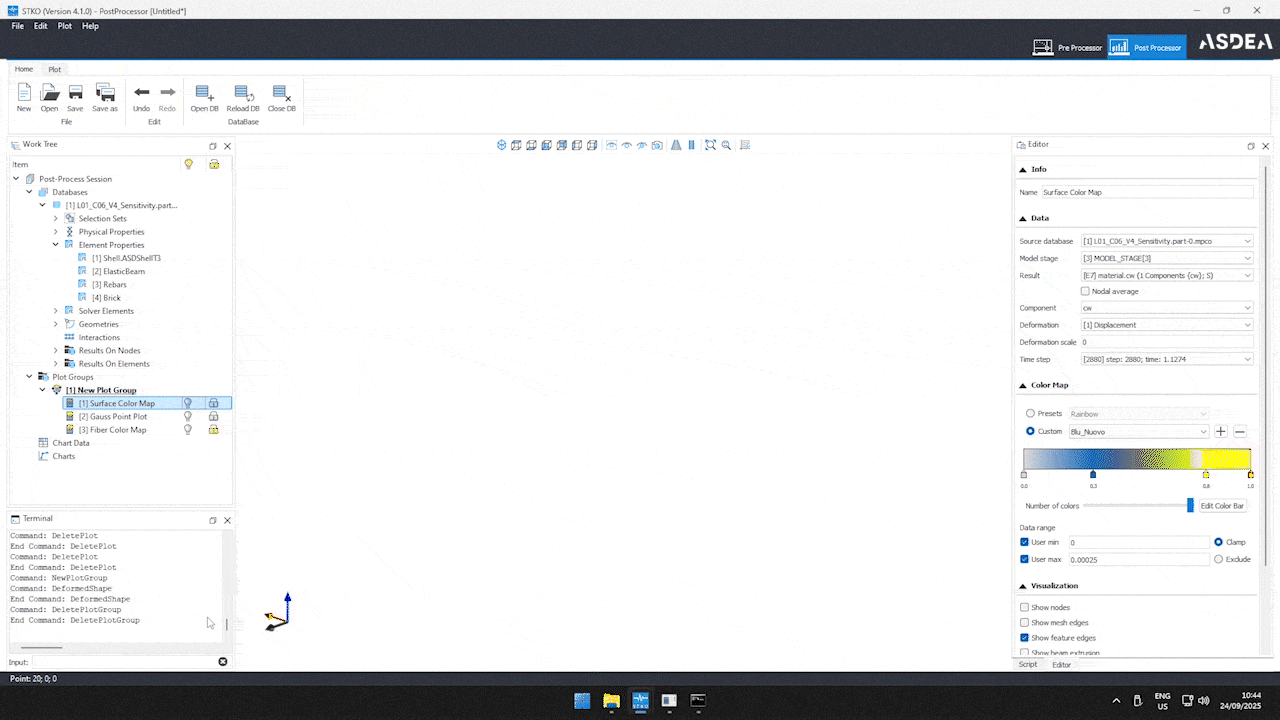The height and width of the screenshot is (720, 1280).
Task: Click the blue color stop marker at 0.3
Action: 1093,475
